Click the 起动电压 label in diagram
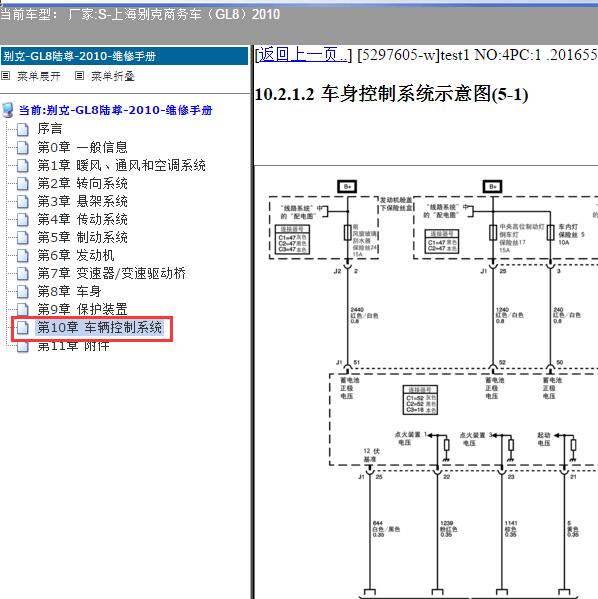Viewport: 598px width, 599px height. 544,439
